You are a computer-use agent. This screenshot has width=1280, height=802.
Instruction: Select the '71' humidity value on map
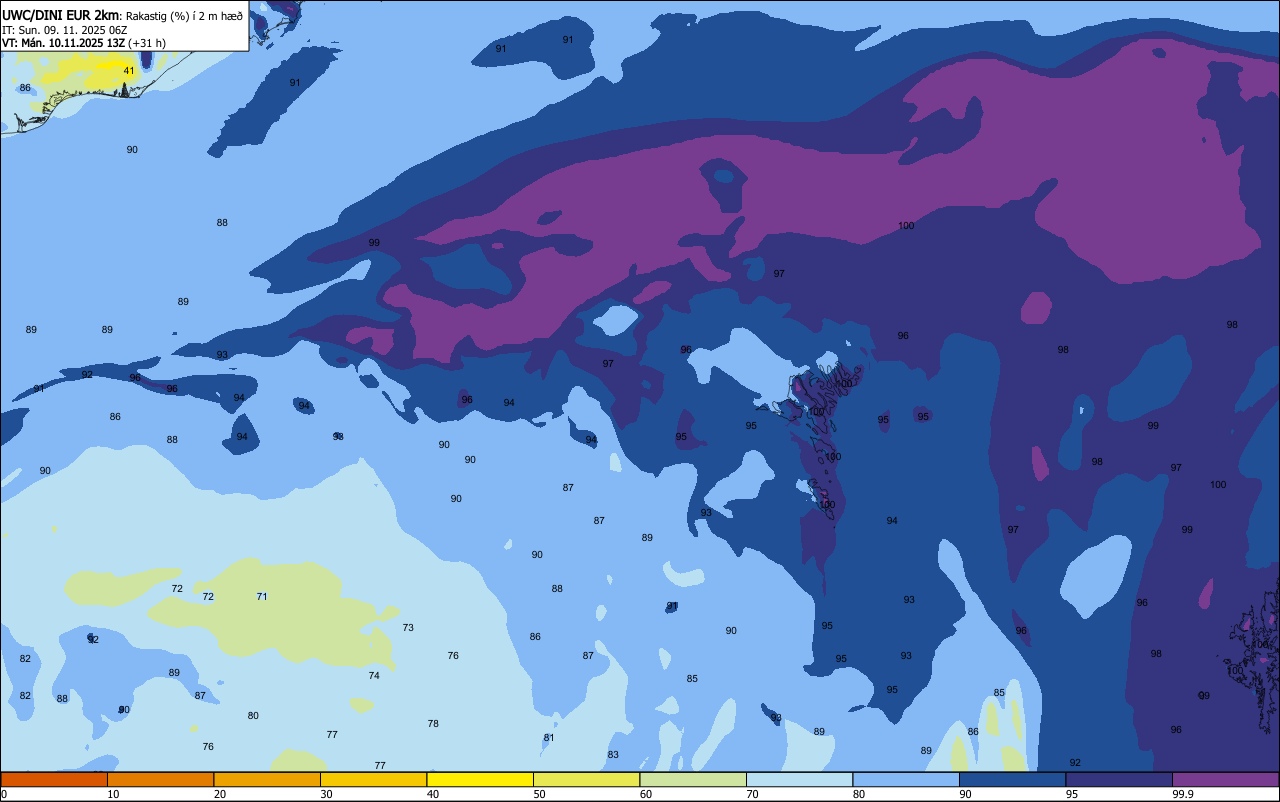pos(262,597)
